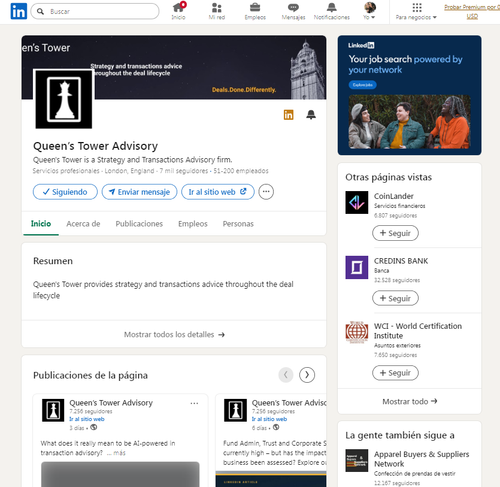
Task: Click the Explore jobs ad button
Action: coord(363,85)
